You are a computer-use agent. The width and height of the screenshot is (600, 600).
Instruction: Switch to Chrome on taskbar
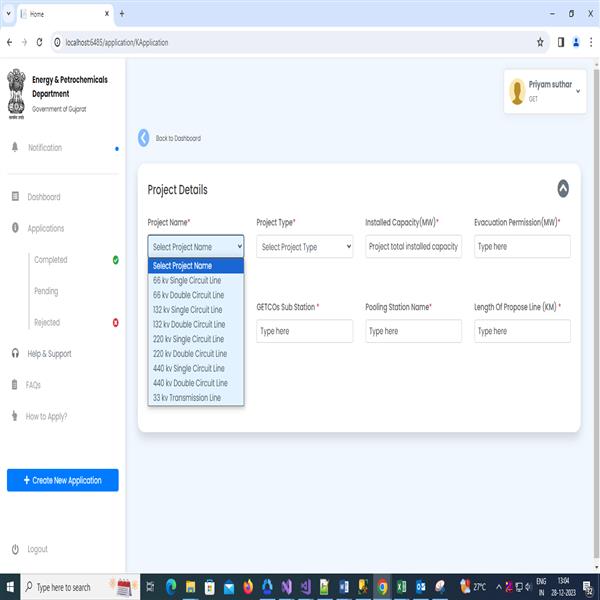[x=382, y=587]
